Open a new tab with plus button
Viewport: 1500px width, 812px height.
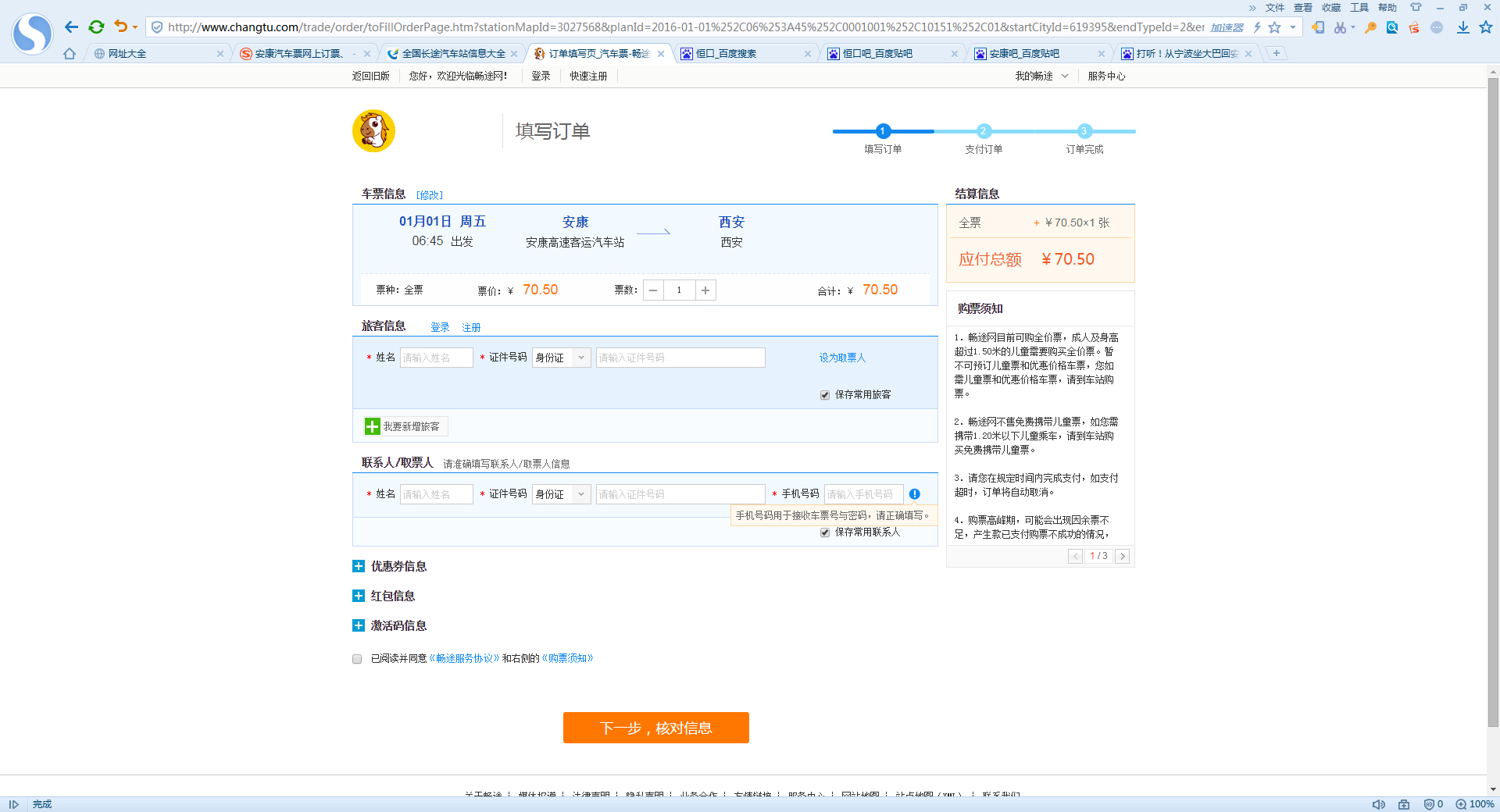(x=1277, y=53)
